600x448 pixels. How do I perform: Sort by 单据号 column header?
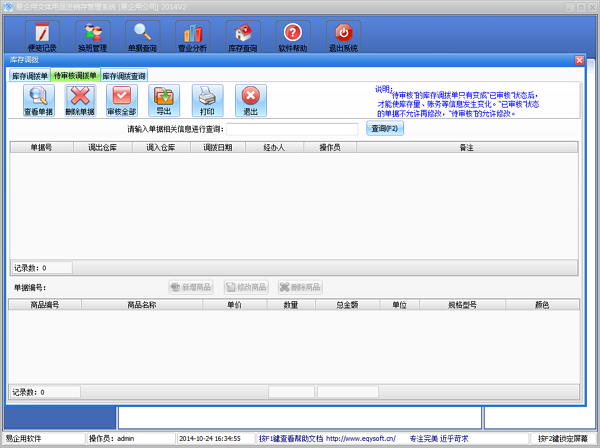point(41,147)
